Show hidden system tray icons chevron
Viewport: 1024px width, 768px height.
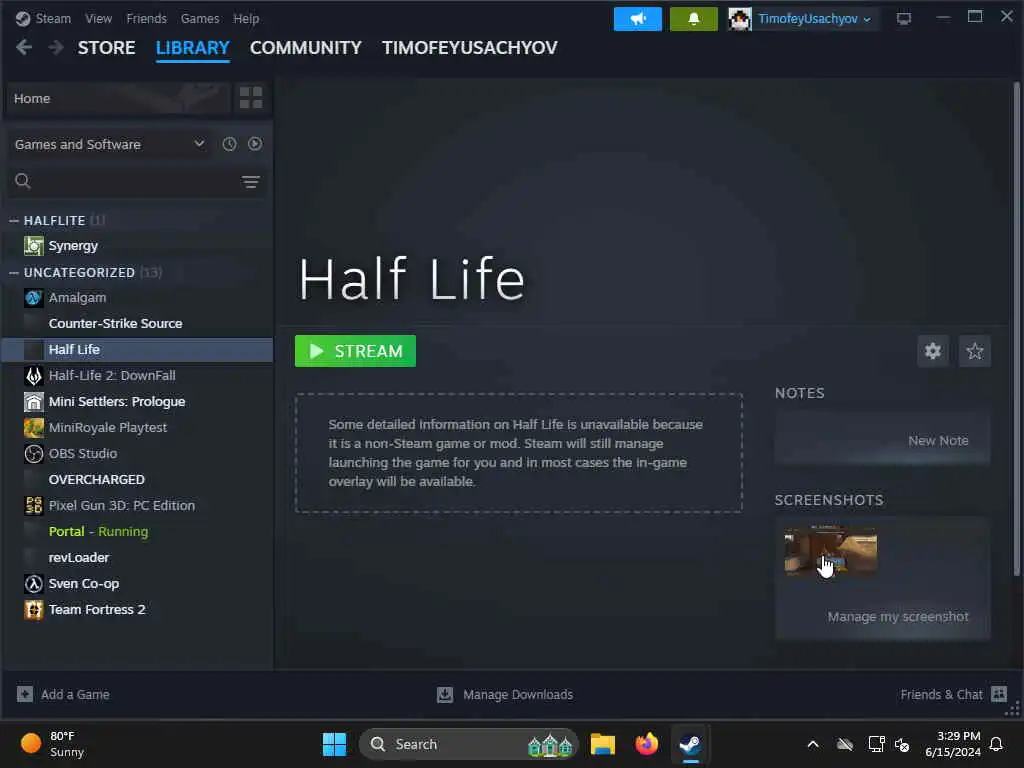click(x=812, y=744)
